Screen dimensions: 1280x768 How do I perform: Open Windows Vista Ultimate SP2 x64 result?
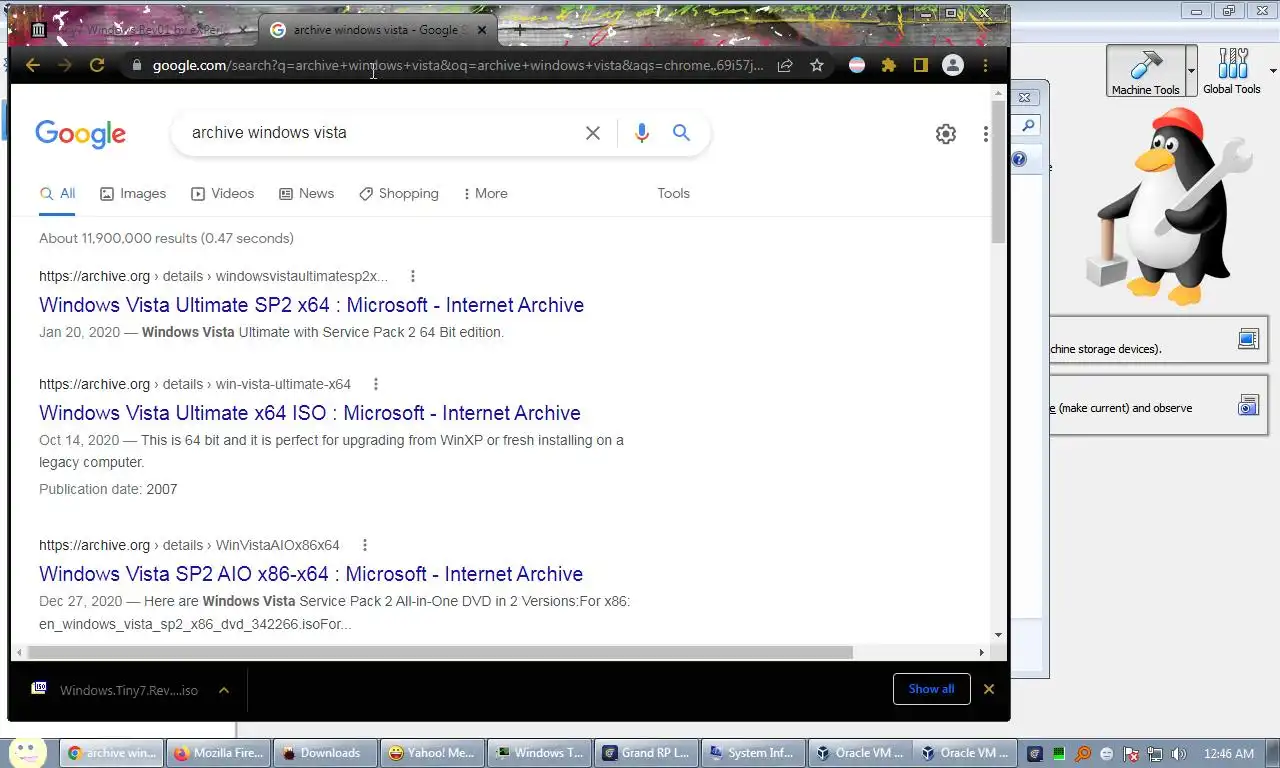(x=311, y=305)
